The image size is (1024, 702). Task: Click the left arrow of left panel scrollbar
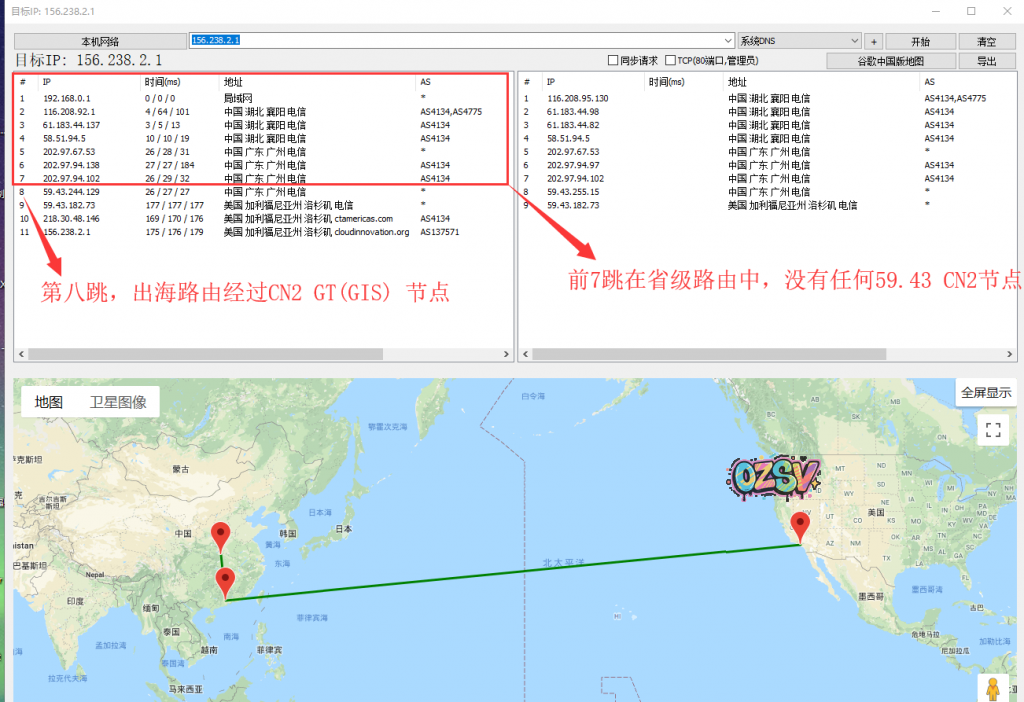[21, 354]
